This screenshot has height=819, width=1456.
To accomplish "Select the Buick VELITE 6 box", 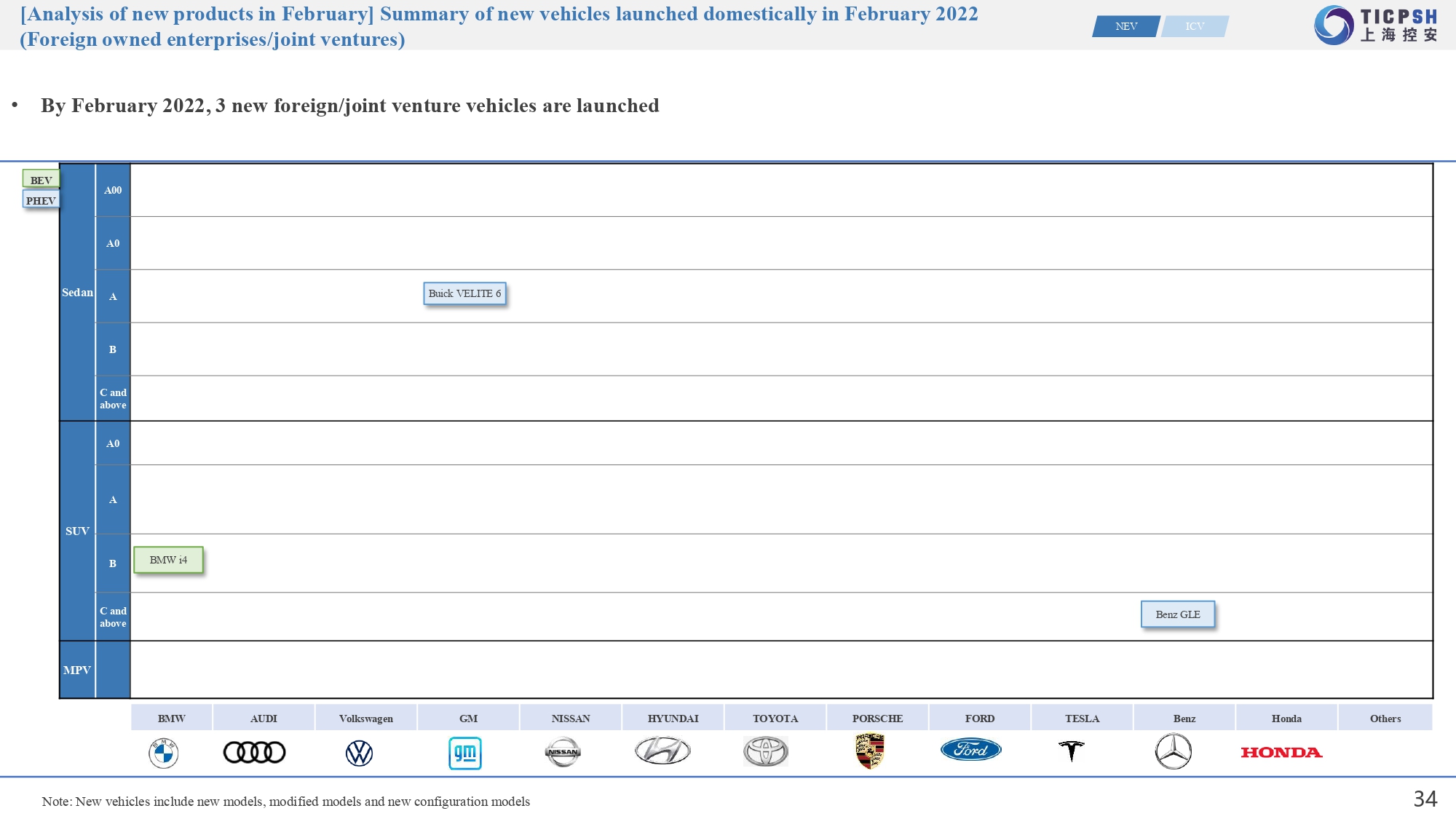I will [x=464, y=293].
